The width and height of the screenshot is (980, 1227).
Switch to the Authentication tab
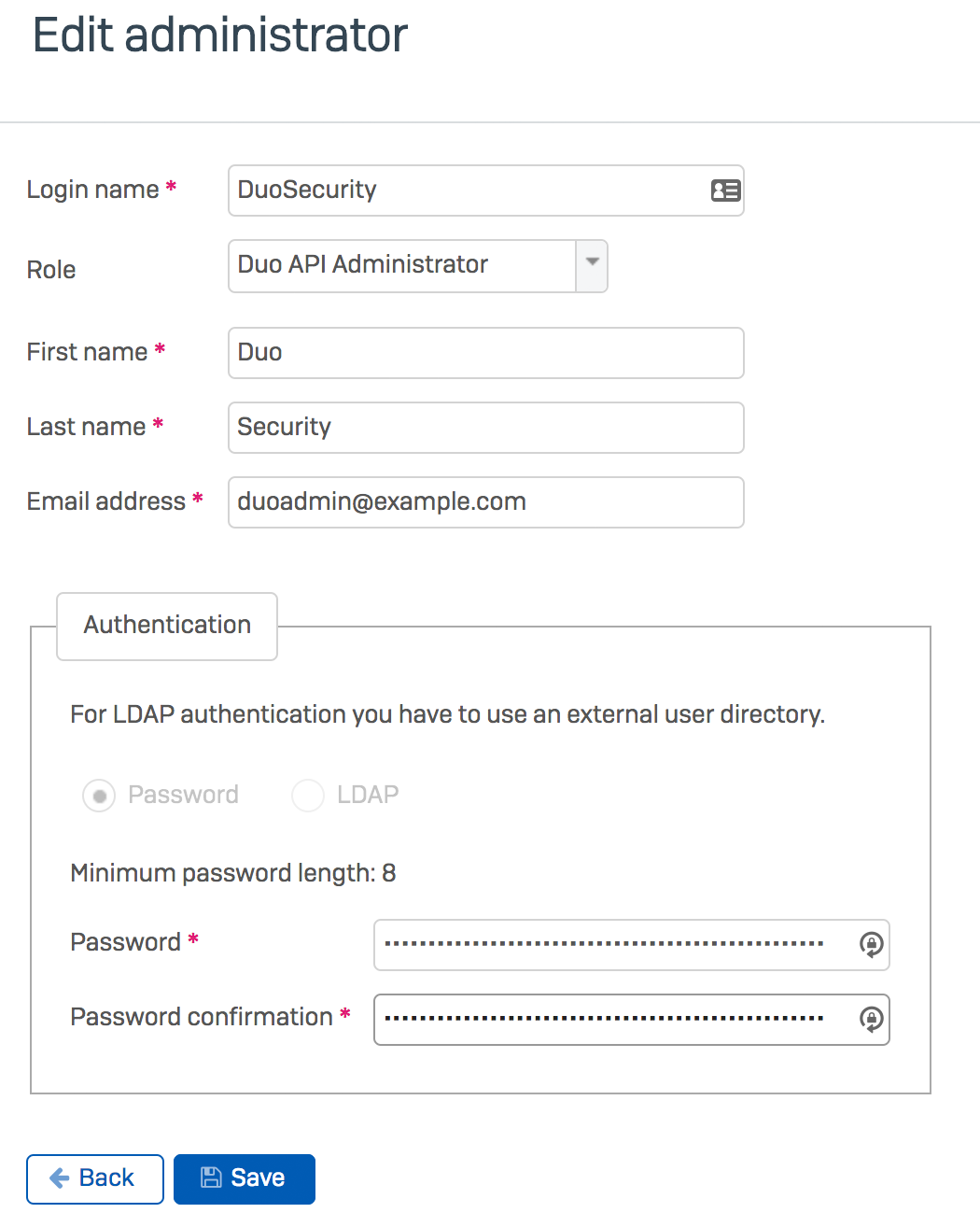(x=166, y=625)
